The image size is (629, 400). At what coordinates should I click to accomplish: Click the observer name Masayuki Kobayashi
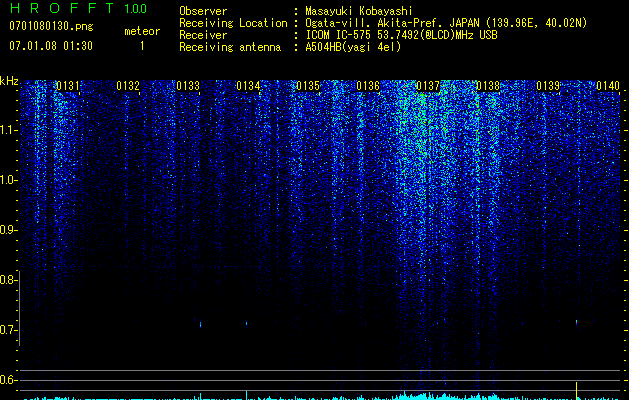[359, 11]
